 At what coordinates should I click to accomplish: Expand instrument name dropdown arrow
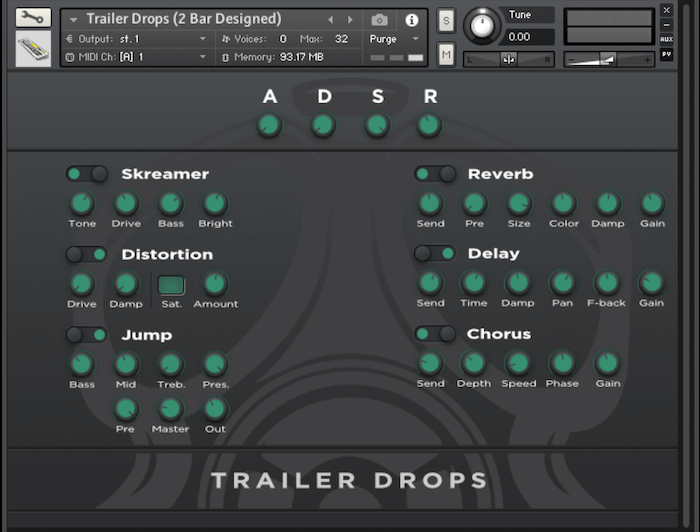[x=74, y=20]
